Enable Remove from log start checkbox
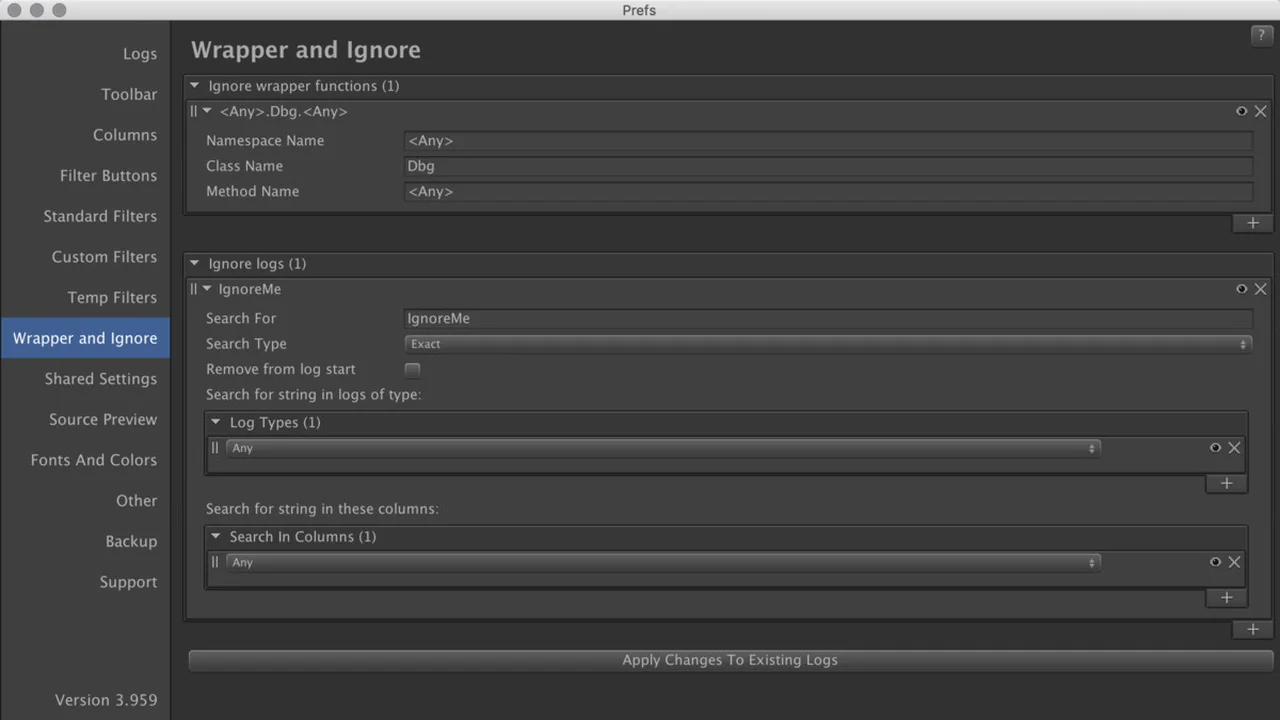 pos(412,369)
